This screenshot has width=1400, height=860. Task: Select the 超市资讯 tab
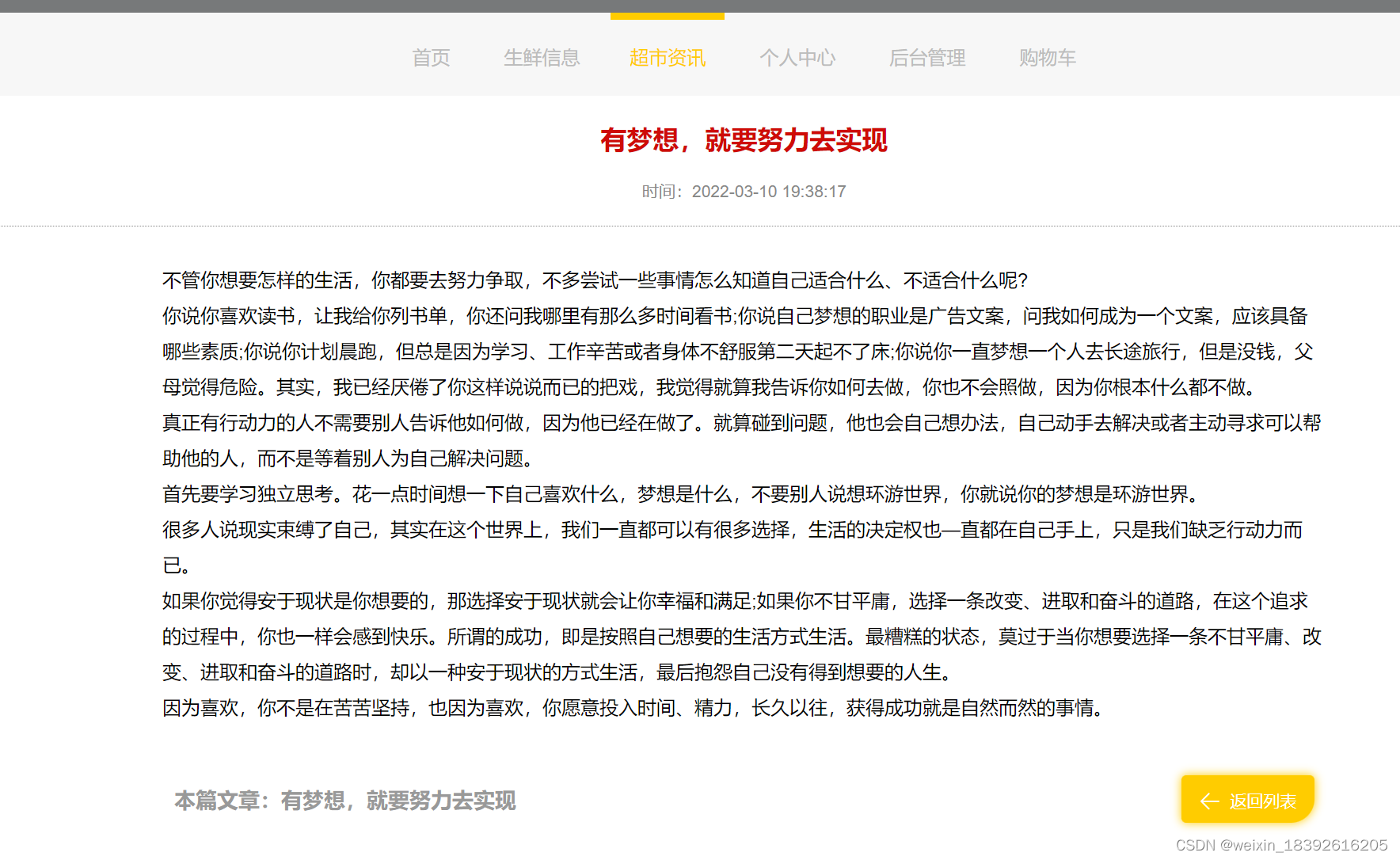[667, 58]
